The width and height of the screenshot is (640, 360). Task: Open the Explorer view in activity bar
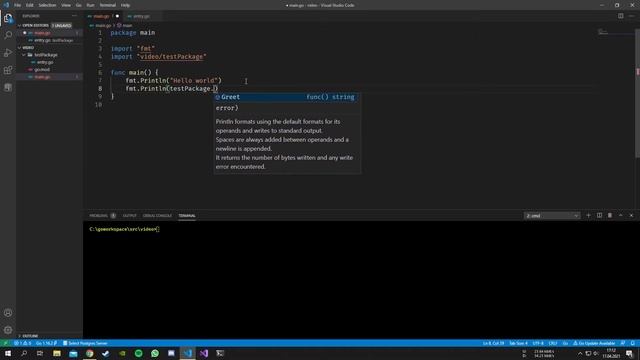tap(8, 18)
